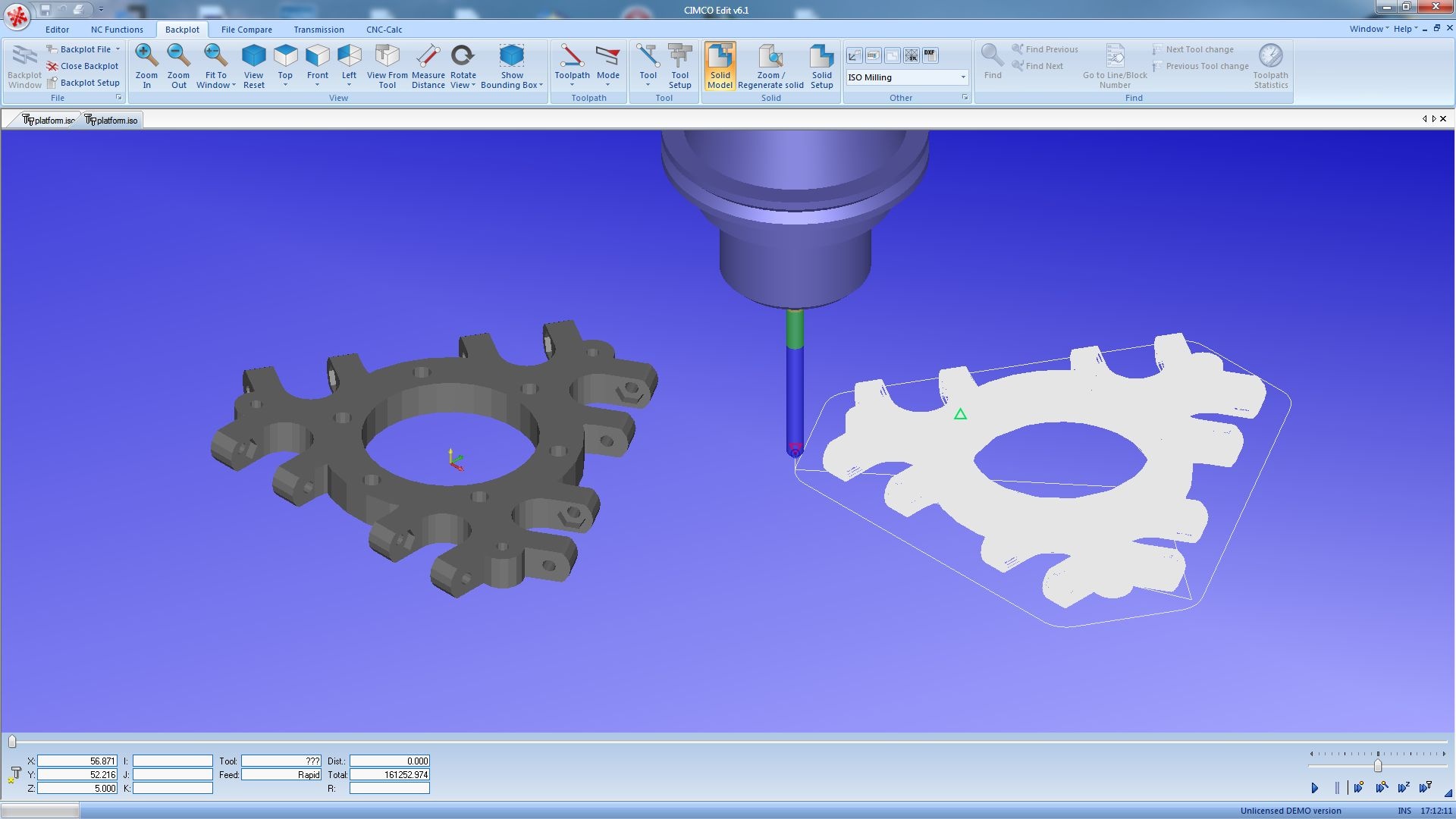The image size is (1456, 819).
Task: Click the View From Tool icon
Action: 387,65
